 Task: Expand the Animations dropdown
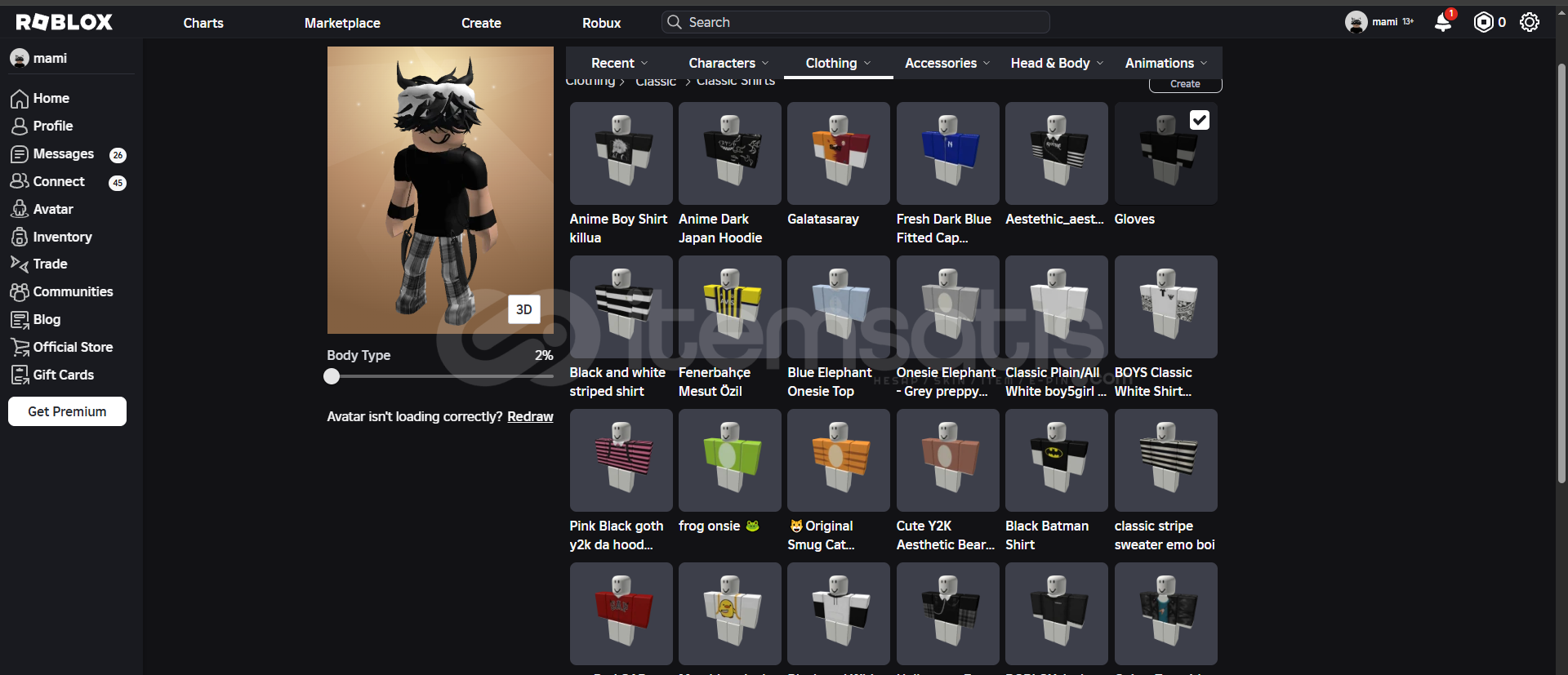1166,63
